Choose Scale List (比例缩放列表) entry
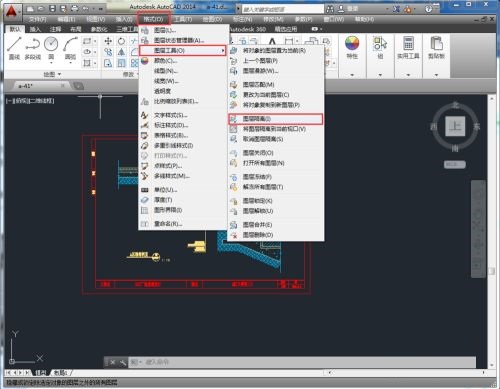This screenshot has height=389, width=500. click(183, 101)
